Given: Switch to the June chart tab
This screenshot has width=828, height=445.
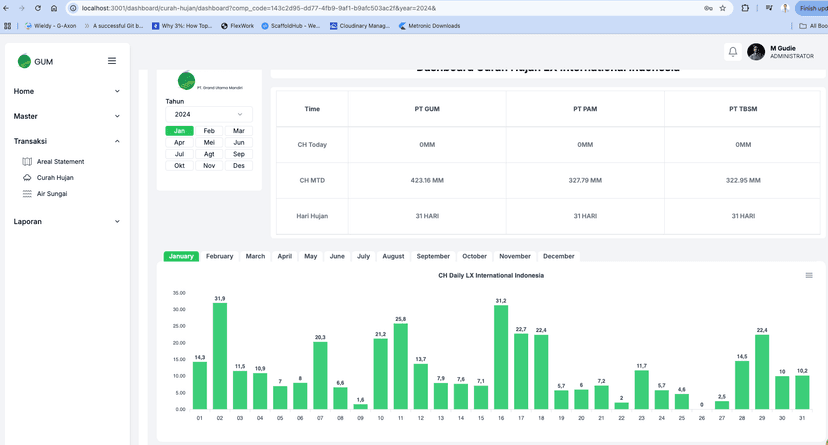Looking at the screenshot, I should (x=337, y=256).
